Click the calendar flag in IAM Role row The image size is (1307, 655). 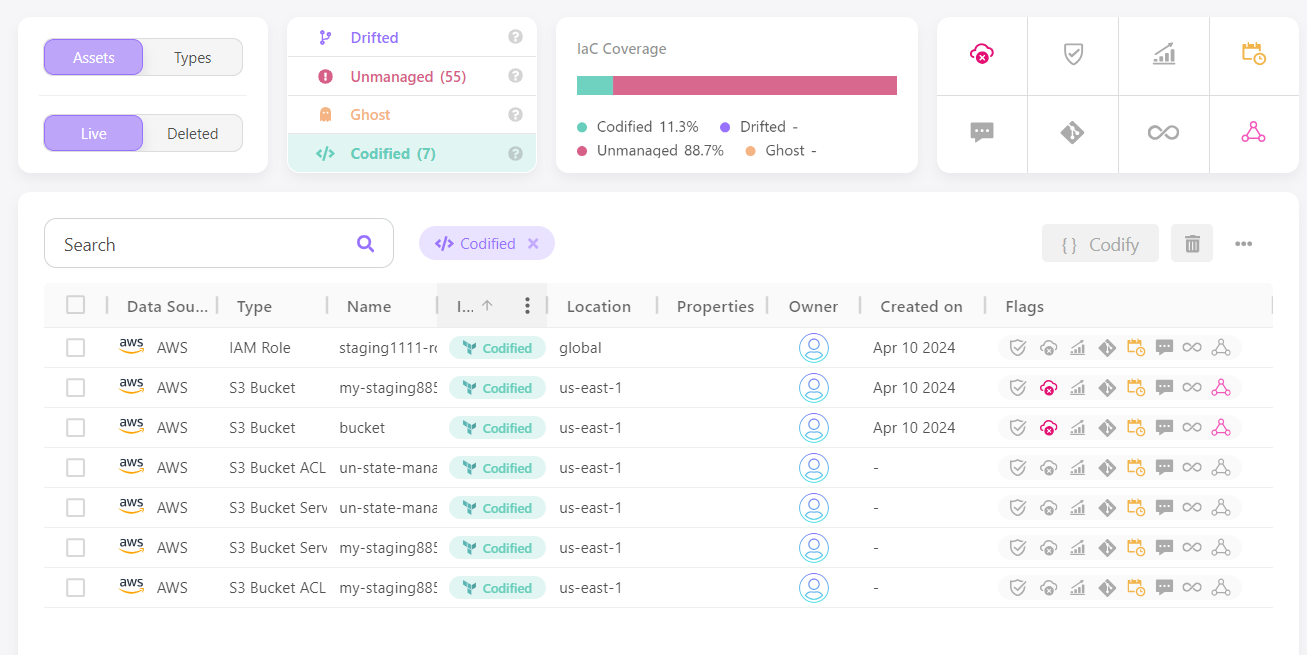(1136, 348)
